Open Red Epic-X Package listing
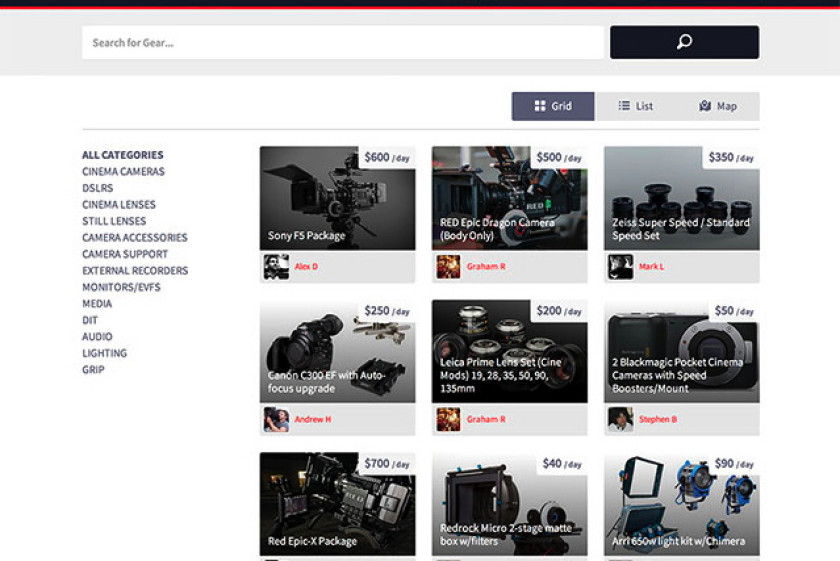840x561 pixels. pyautogui.click(x=338, y=504)
